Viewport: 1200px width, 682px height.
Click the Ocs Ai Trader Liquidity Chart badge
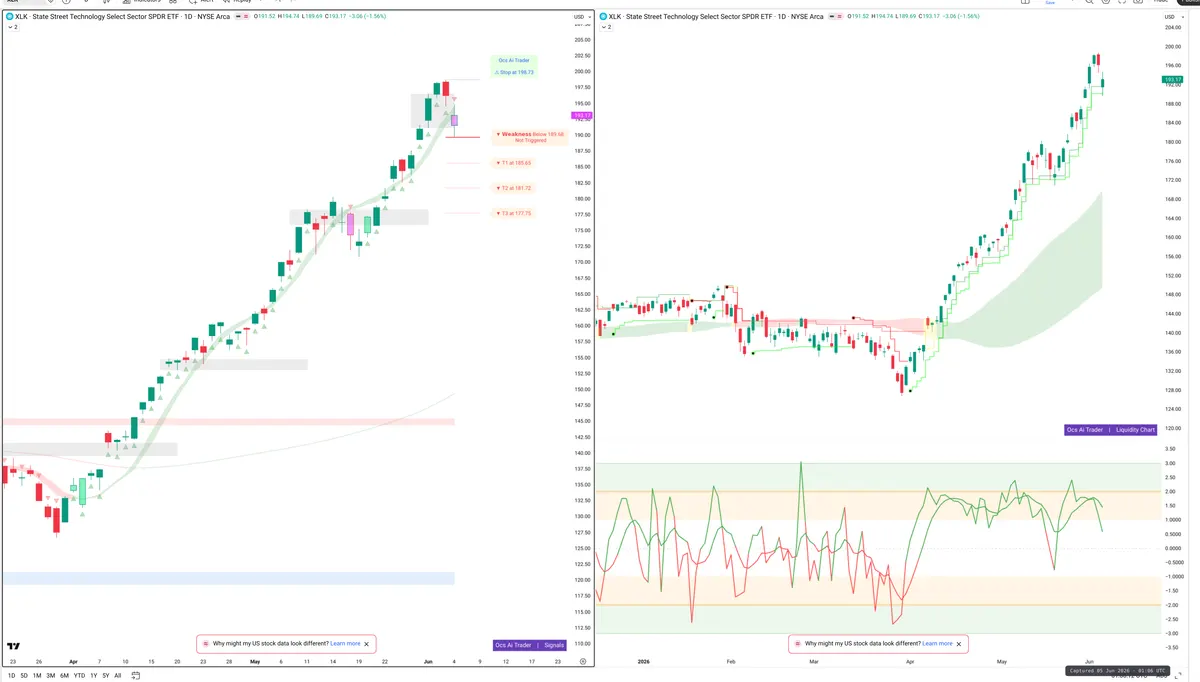click(x=1111, y=429)
